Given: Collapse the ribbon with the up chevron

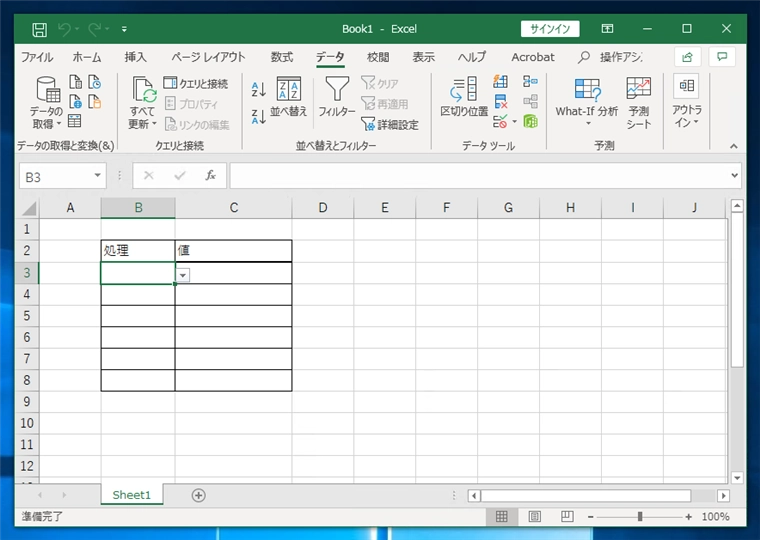Looking at the screenshot, I should tap(734, 146).
